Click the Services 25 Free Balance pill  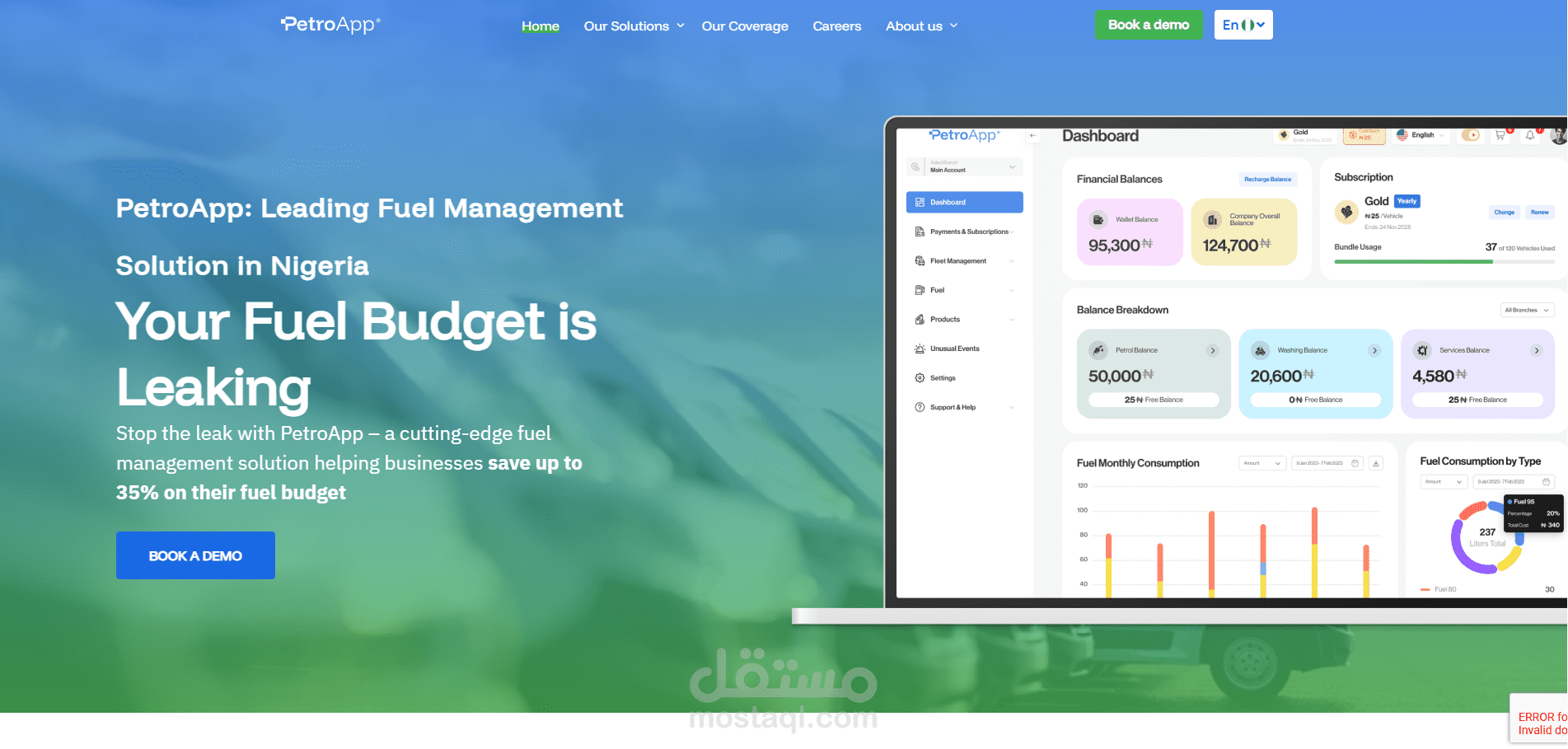(x=1477, y=400)
